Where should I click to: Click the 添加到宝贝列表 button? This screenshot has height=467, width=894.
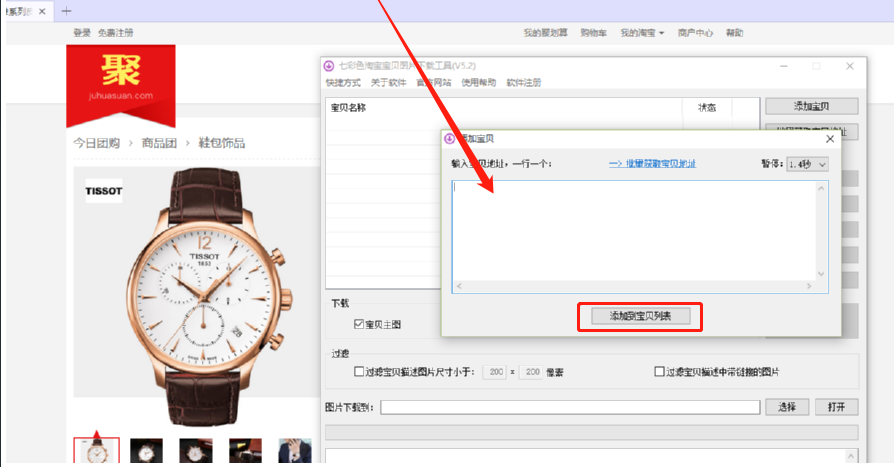click(x=640, y=316)
